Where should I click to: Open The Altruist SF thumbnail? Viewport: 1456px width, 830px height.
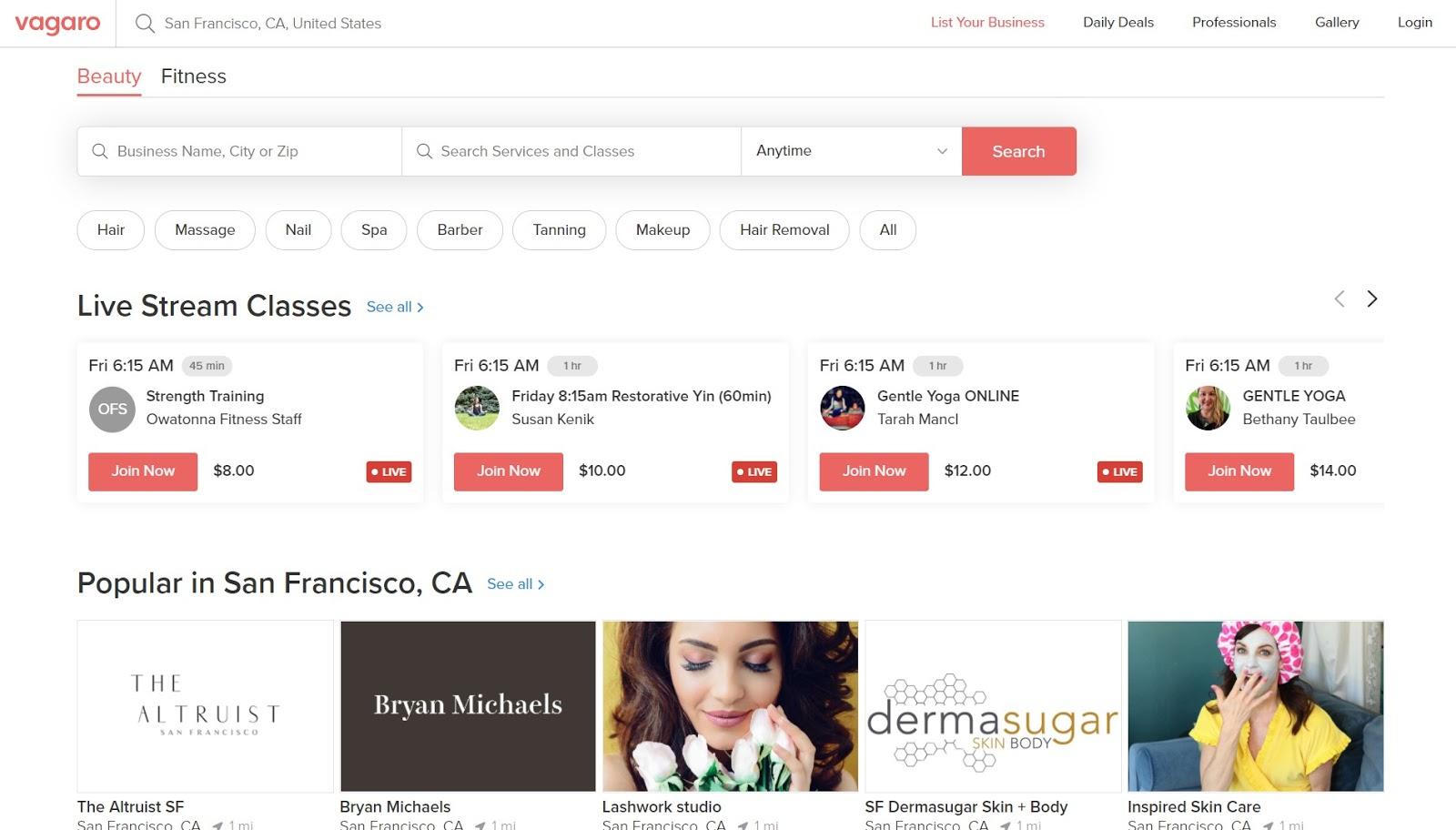pos(206,706)
